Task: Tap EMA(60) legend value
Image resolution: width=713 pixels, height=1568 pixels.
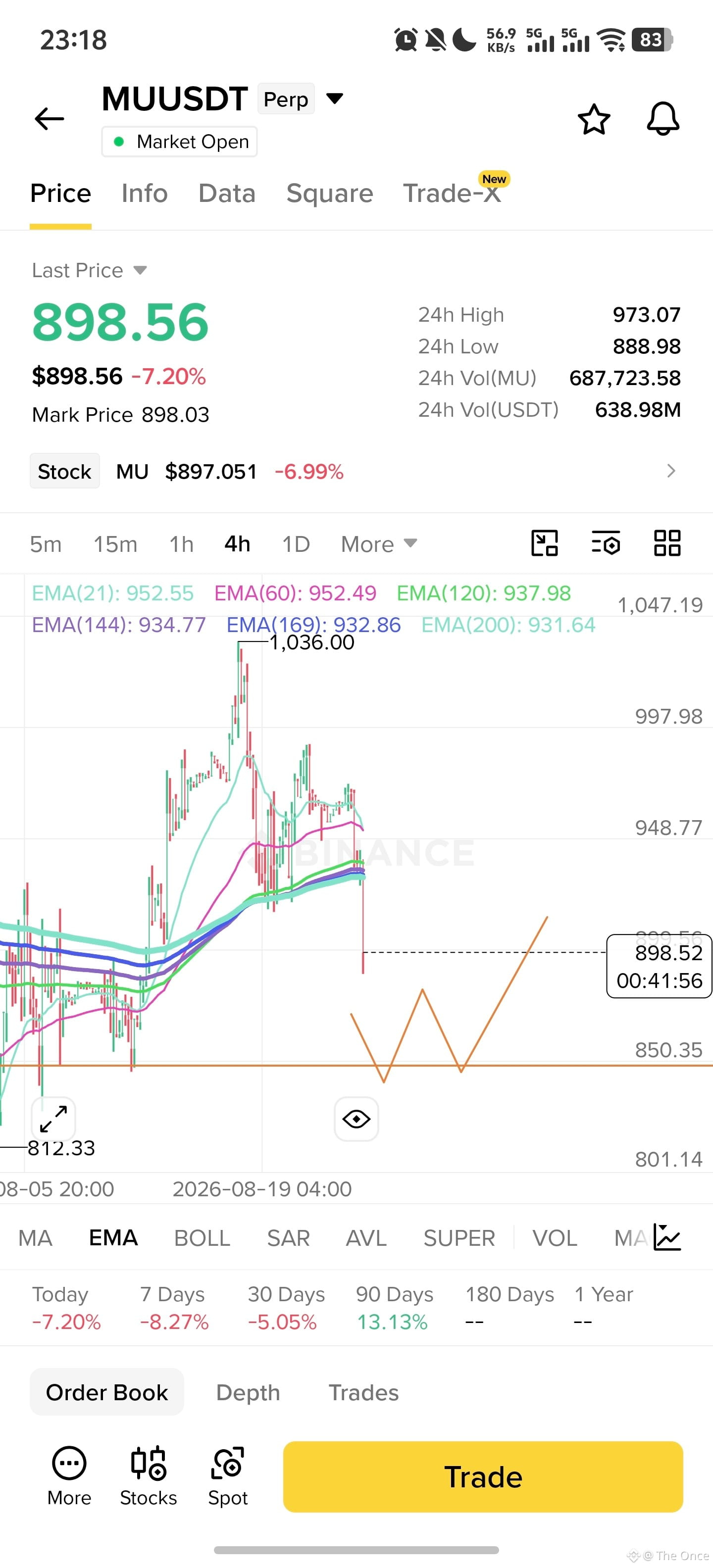Action: 295,593
